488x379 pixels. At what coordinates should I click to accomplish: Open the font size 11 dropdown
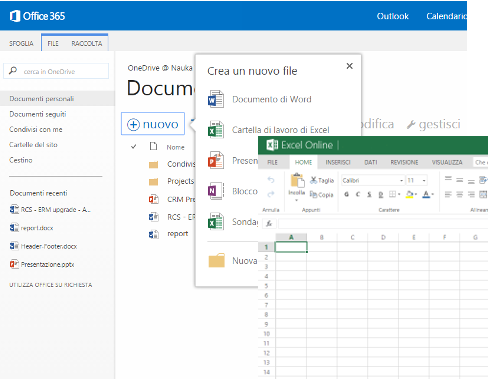(424, 180)
